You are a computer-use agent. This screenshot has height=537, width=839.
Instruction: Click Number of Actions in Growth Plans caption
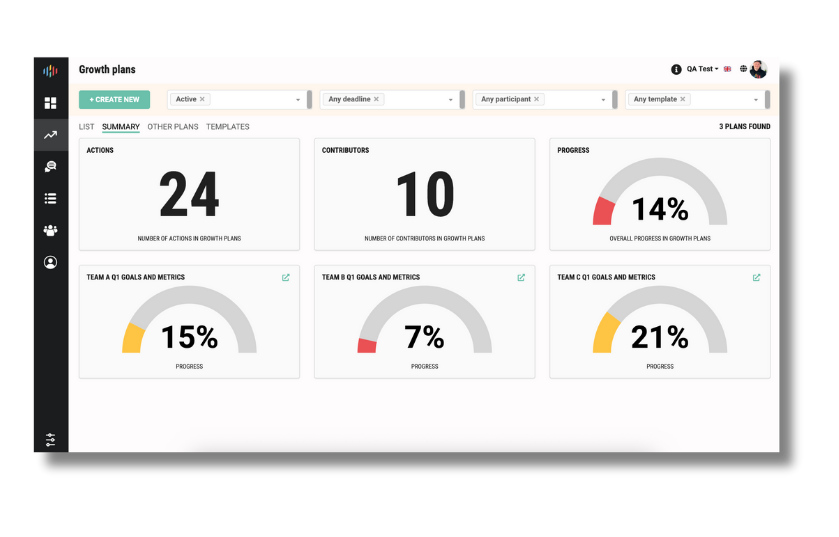pyautogui.click(x=189, y=239)
